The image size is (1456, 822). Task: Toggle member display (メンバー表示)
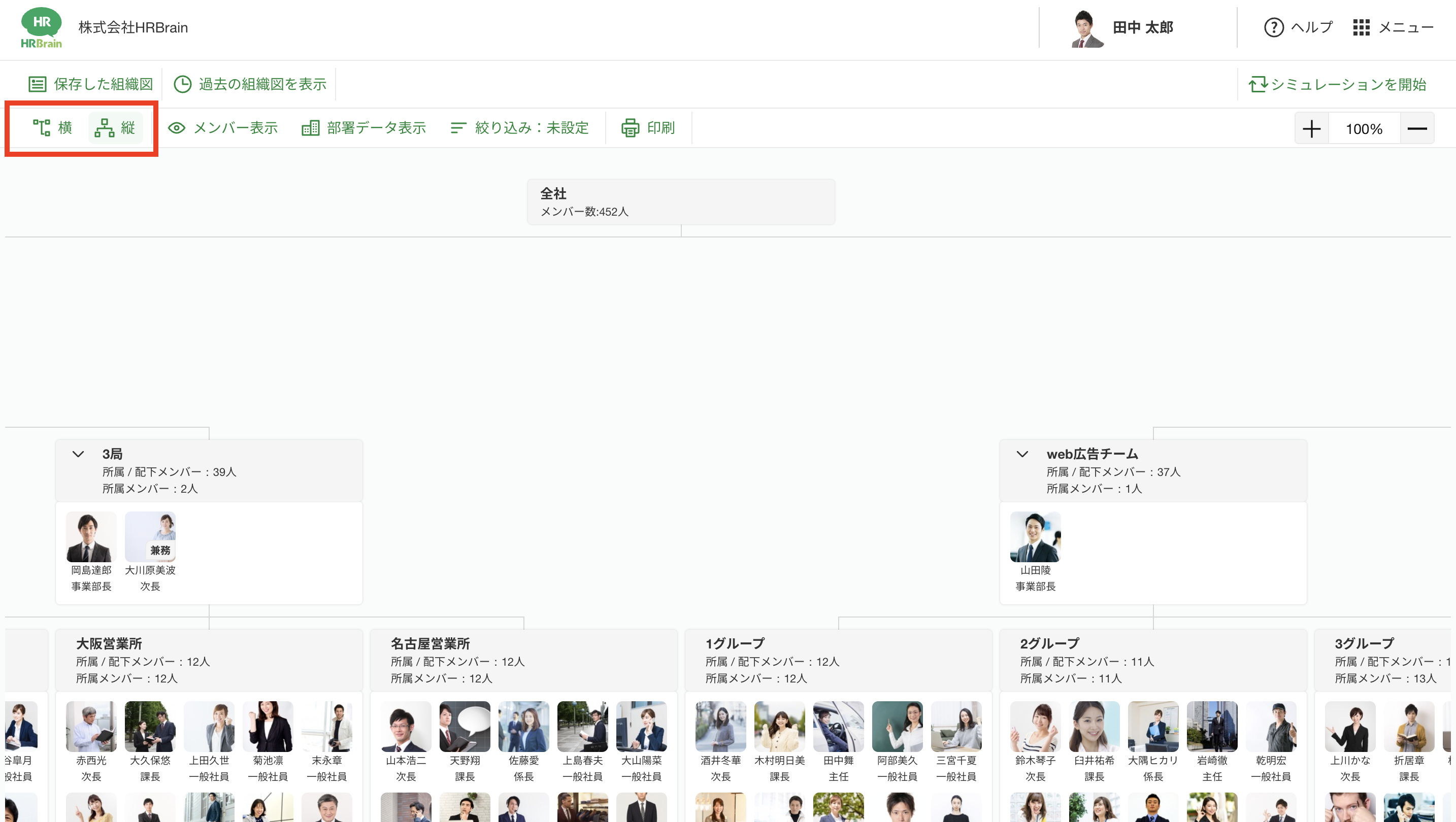point(223,128)
